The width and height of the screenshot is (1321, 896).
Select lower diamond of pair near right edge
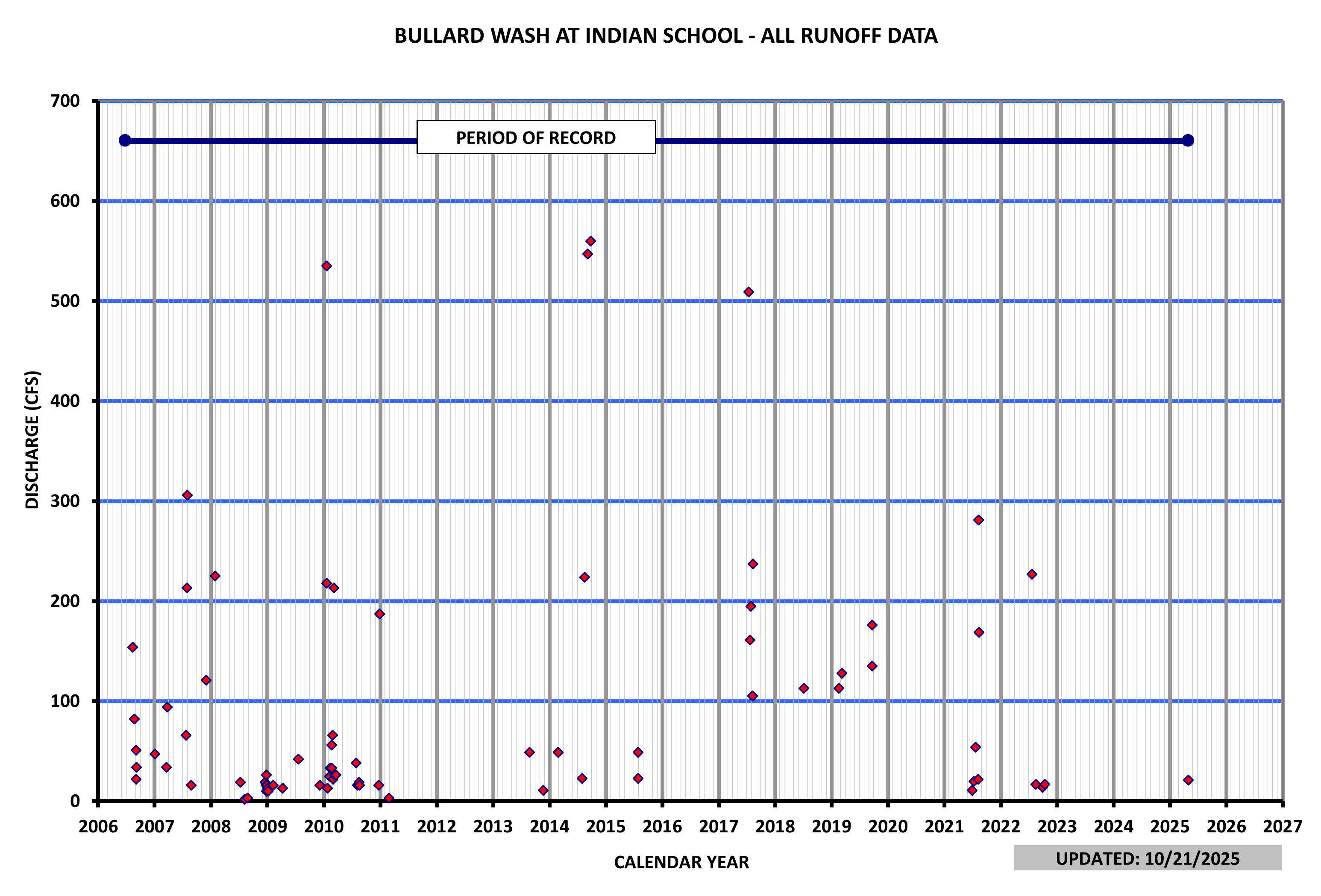pos(1042,788)
